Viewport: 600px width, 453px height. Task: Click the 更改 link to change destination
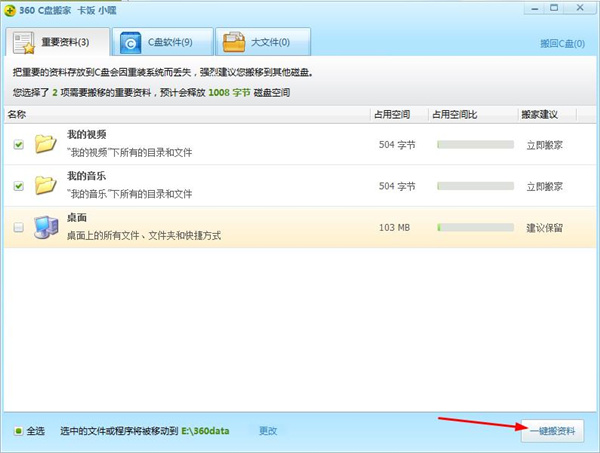pyautogui.click(x=268, y=431)
